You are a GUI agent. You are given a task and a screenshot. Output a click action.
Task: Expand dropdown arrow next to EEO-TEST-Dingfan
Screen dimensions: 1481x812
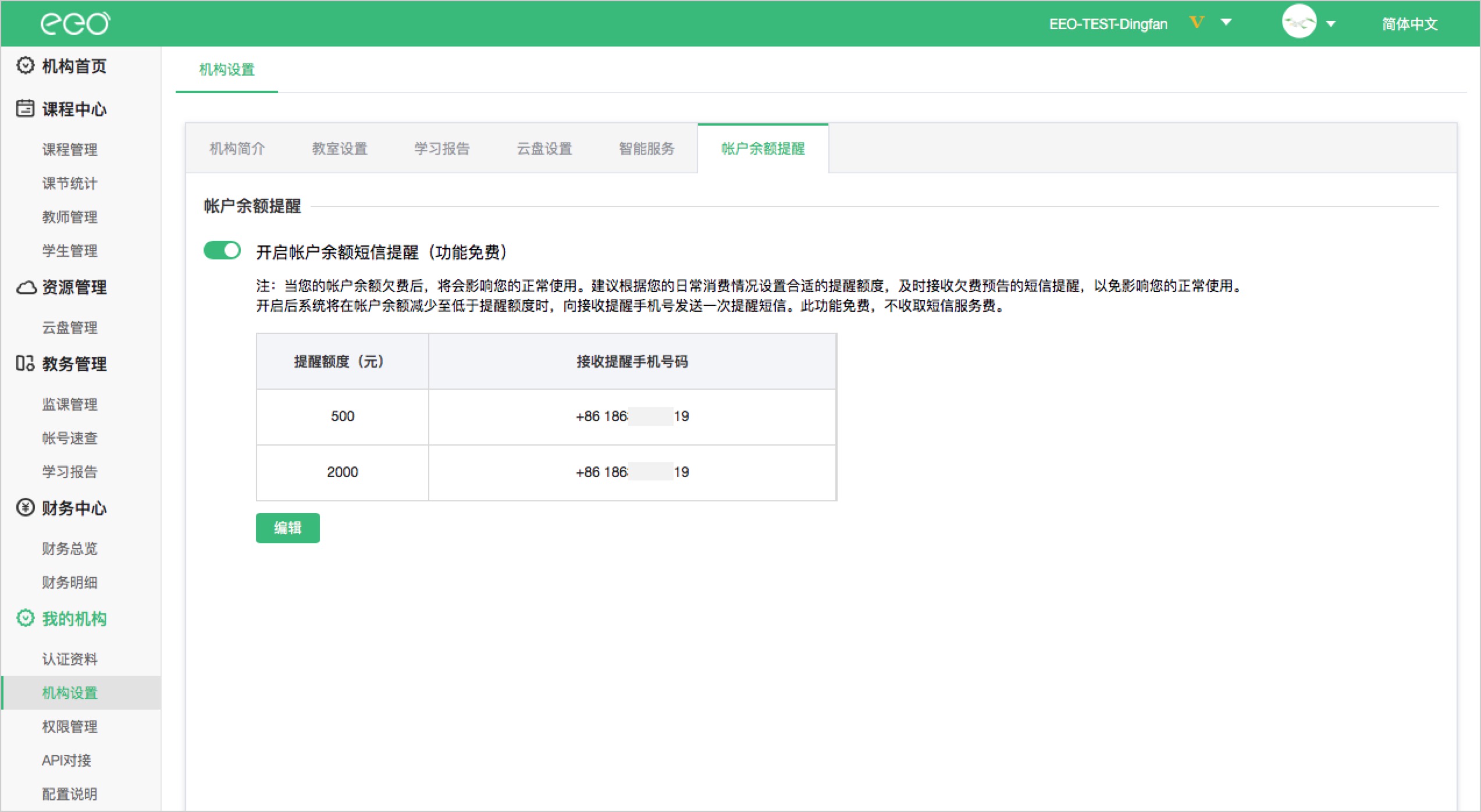point(1226,23)
